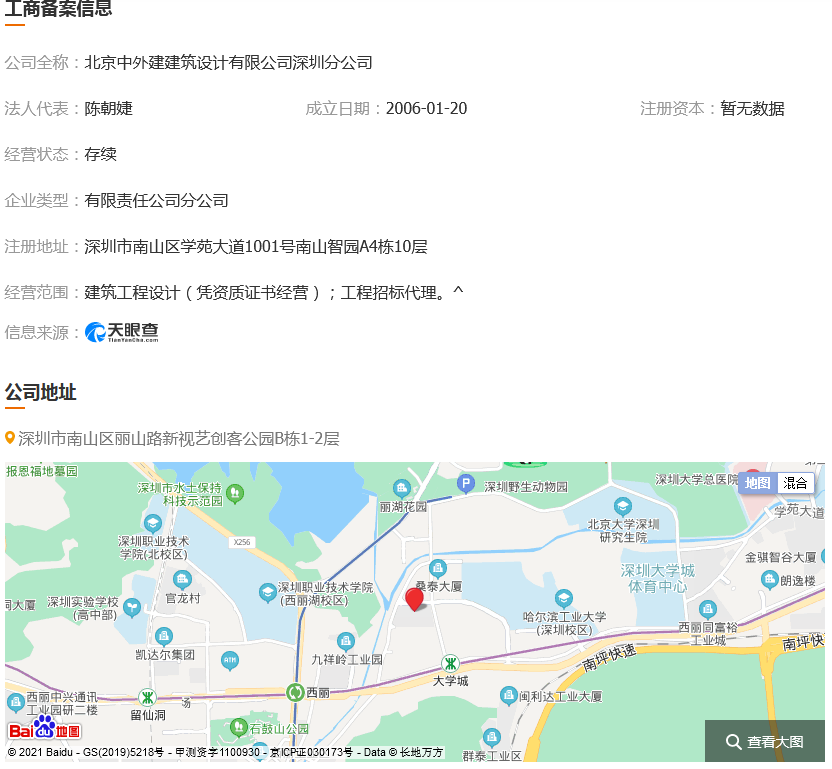832x769 pixels.
Task: Click the registered capital value 暂无数据
Action: click(752, 108)
